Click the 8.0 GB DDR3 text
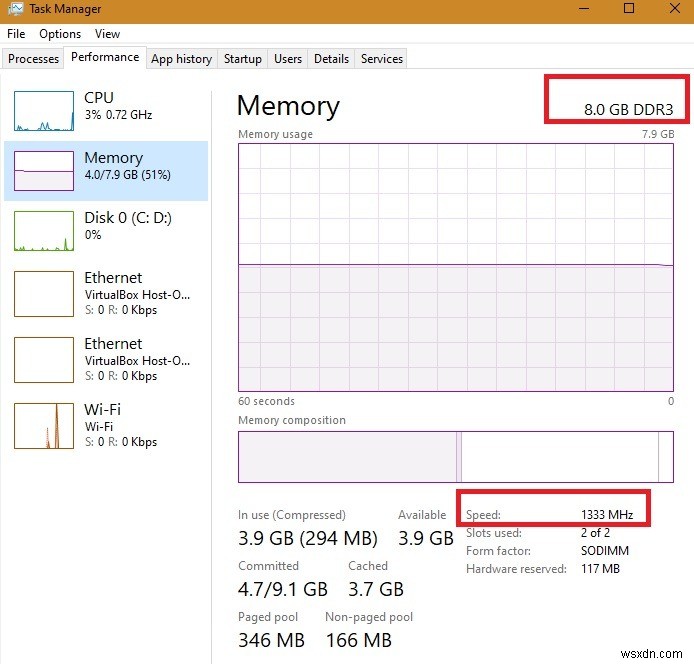The width and height of the screenshot is (694, 664). (x=628, y=109)
